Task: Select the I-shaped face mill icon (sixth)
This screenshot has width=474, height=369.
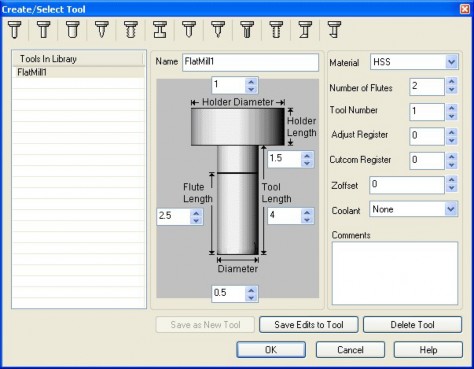Action: [160, 30]
